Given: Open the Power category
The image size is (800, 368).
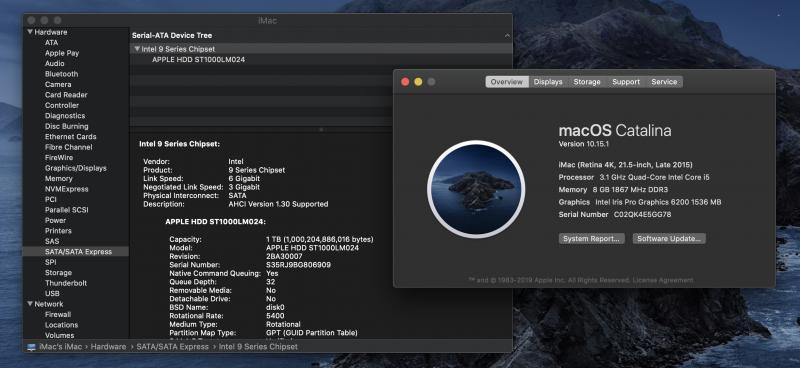Looking at the screenshot, I should tap(55, 220).
